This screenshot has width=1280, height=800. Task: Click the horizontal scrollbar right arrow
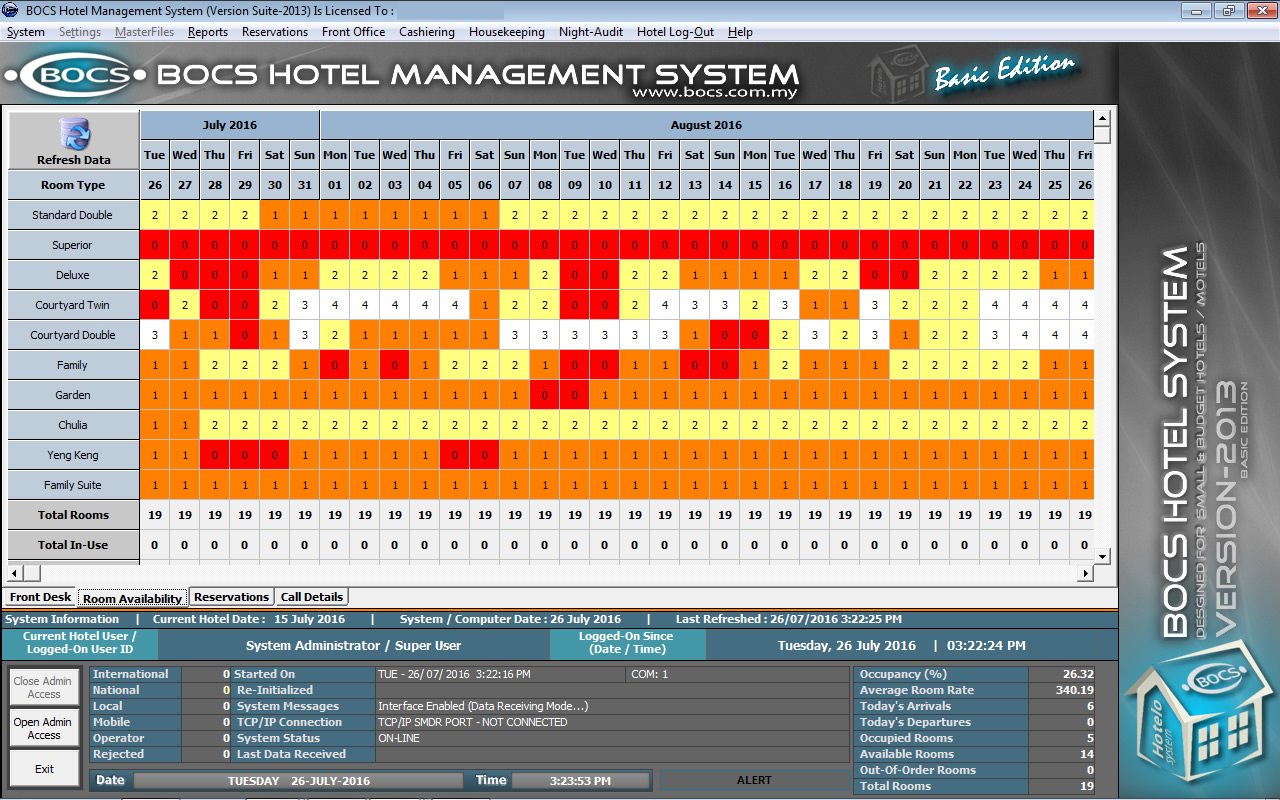click(x=1086, y=573)
